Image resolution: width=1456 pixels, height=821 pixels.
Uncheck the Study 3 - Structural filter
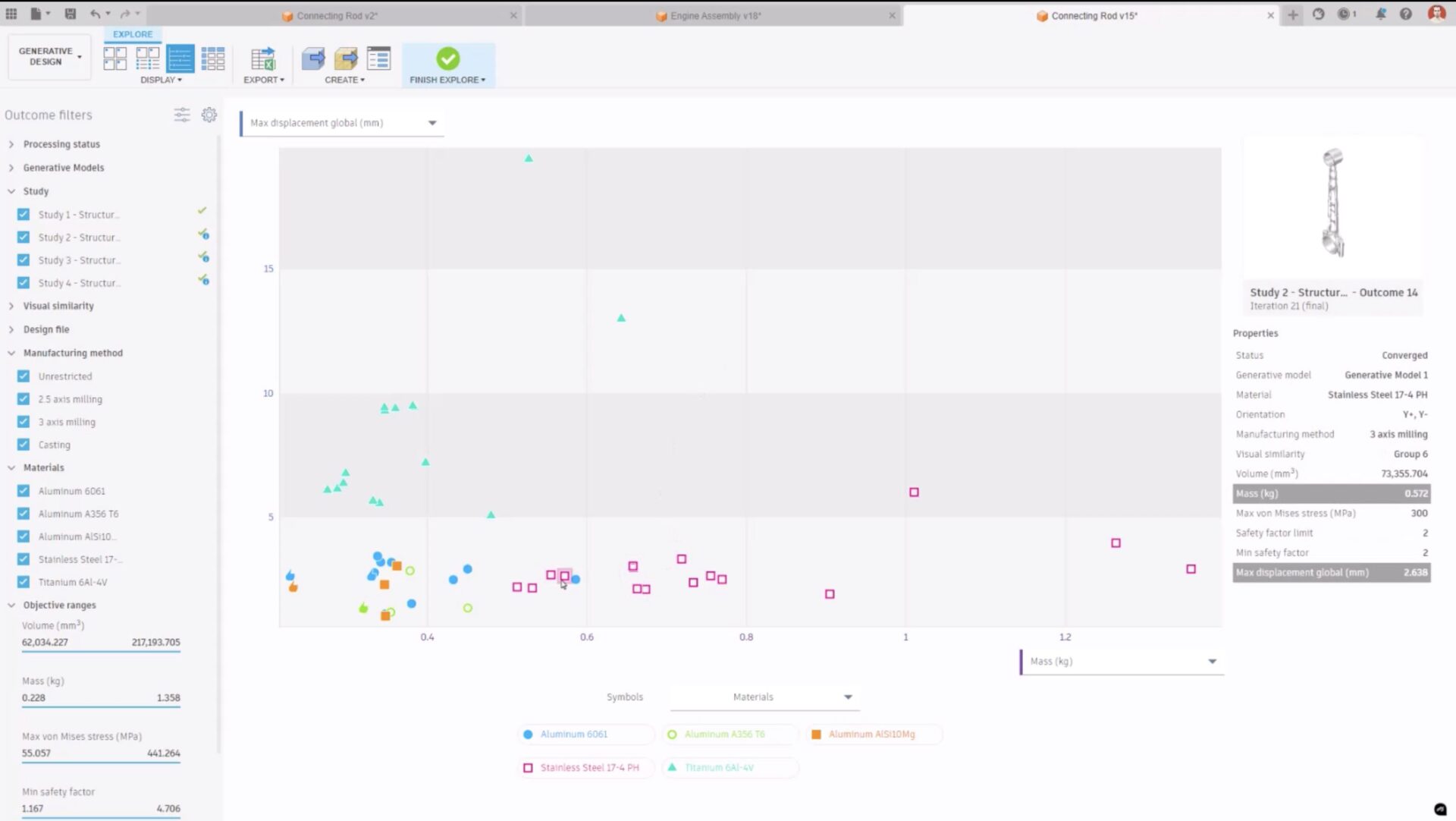24,260
